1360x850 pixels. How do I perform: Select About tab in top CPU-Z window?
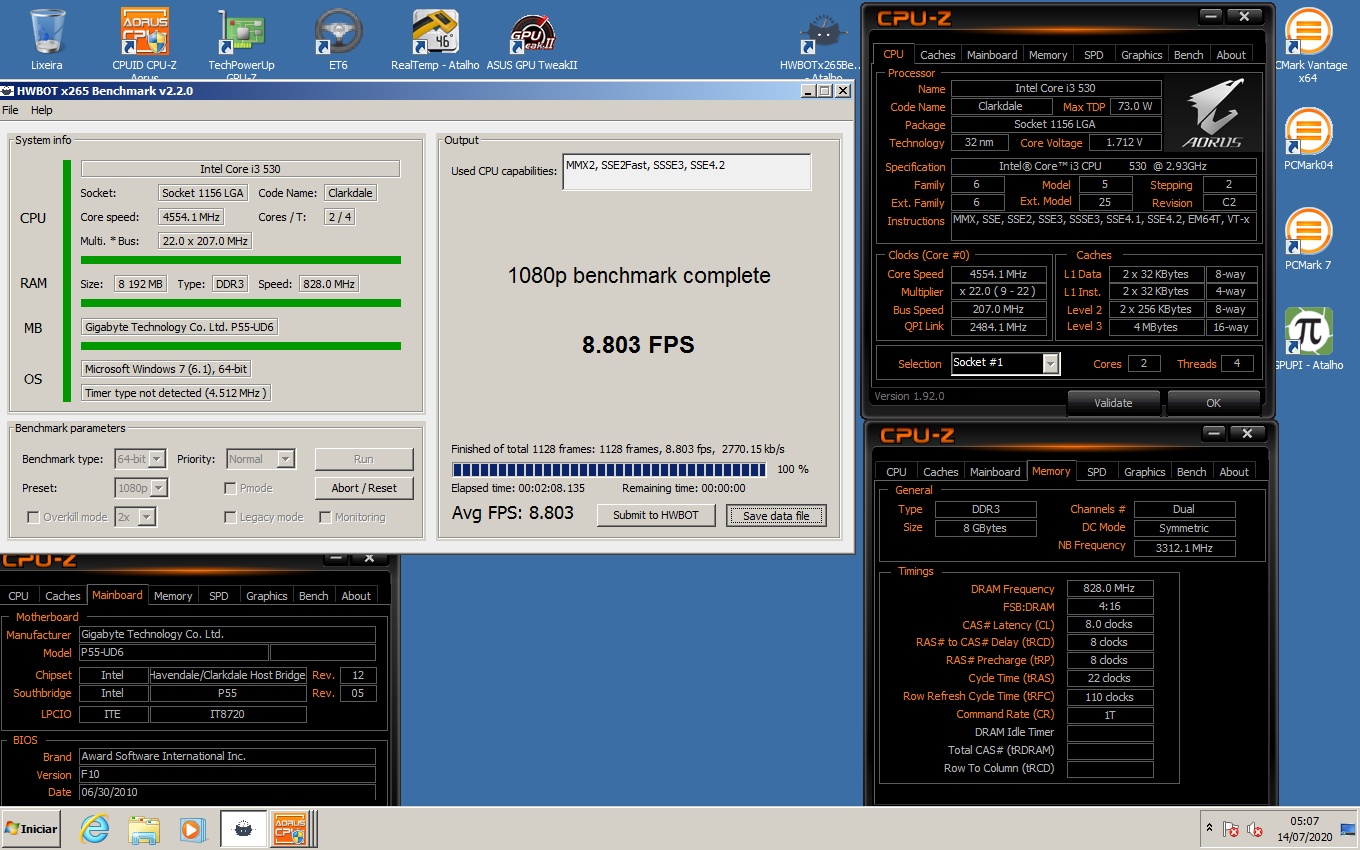click(x=1231, y=55)
